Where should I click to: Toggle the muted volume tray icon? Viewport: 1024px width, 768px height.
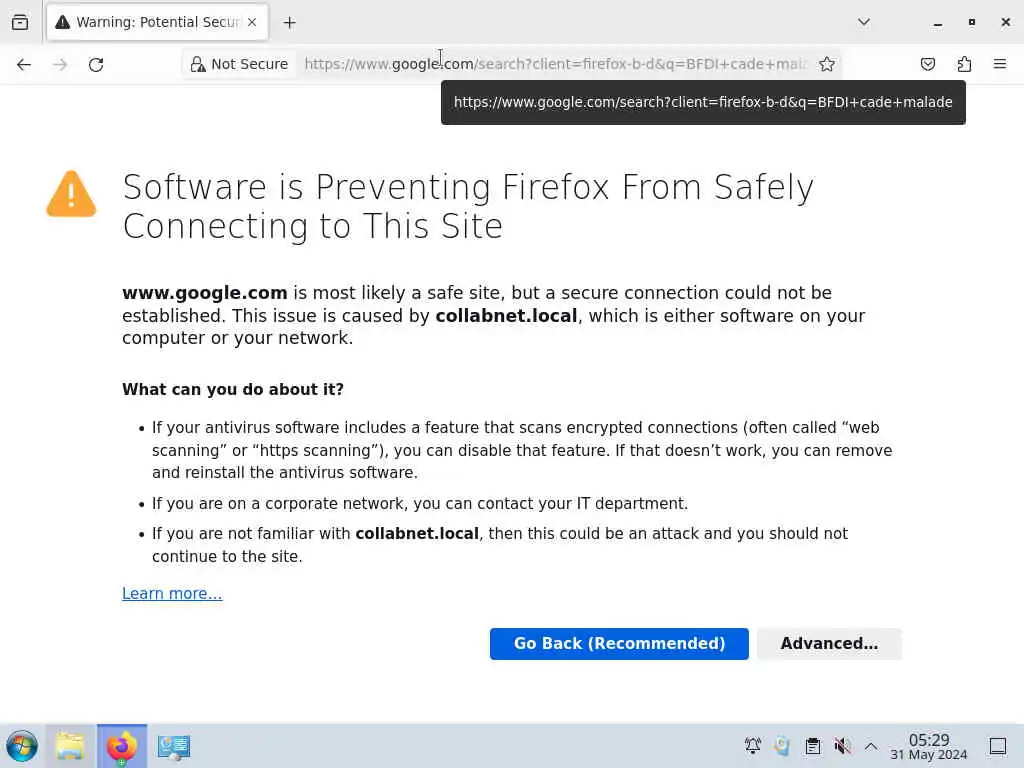[842, 746]
